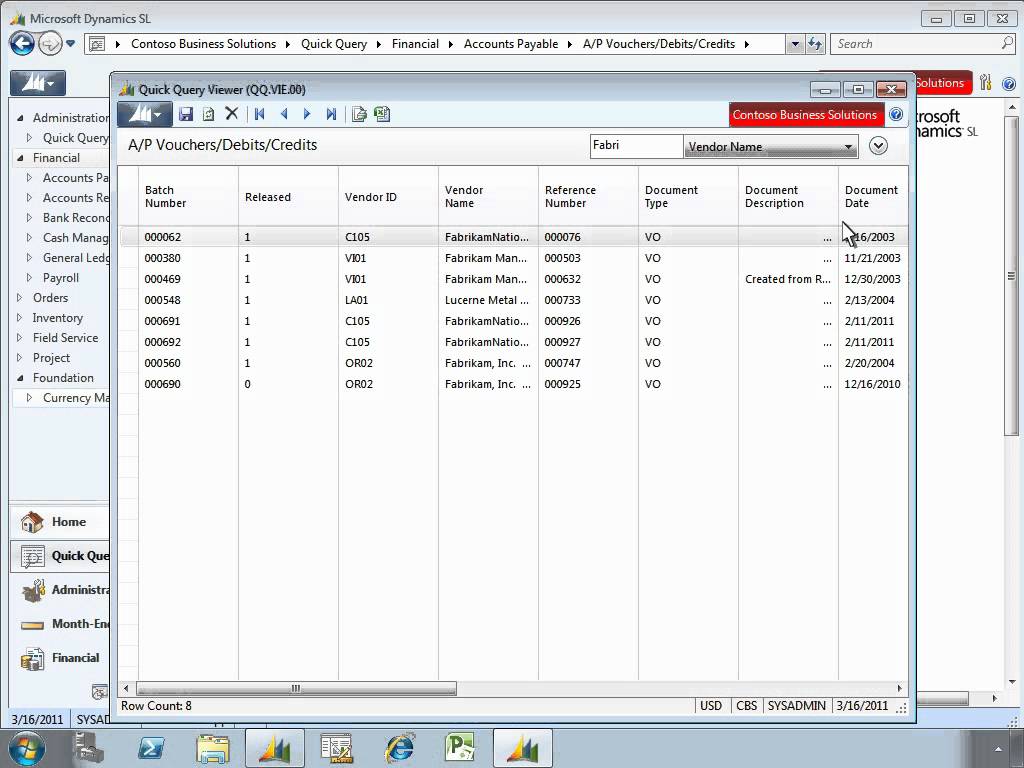Open breadcrumb address dropdown arrow

[795, 44]
